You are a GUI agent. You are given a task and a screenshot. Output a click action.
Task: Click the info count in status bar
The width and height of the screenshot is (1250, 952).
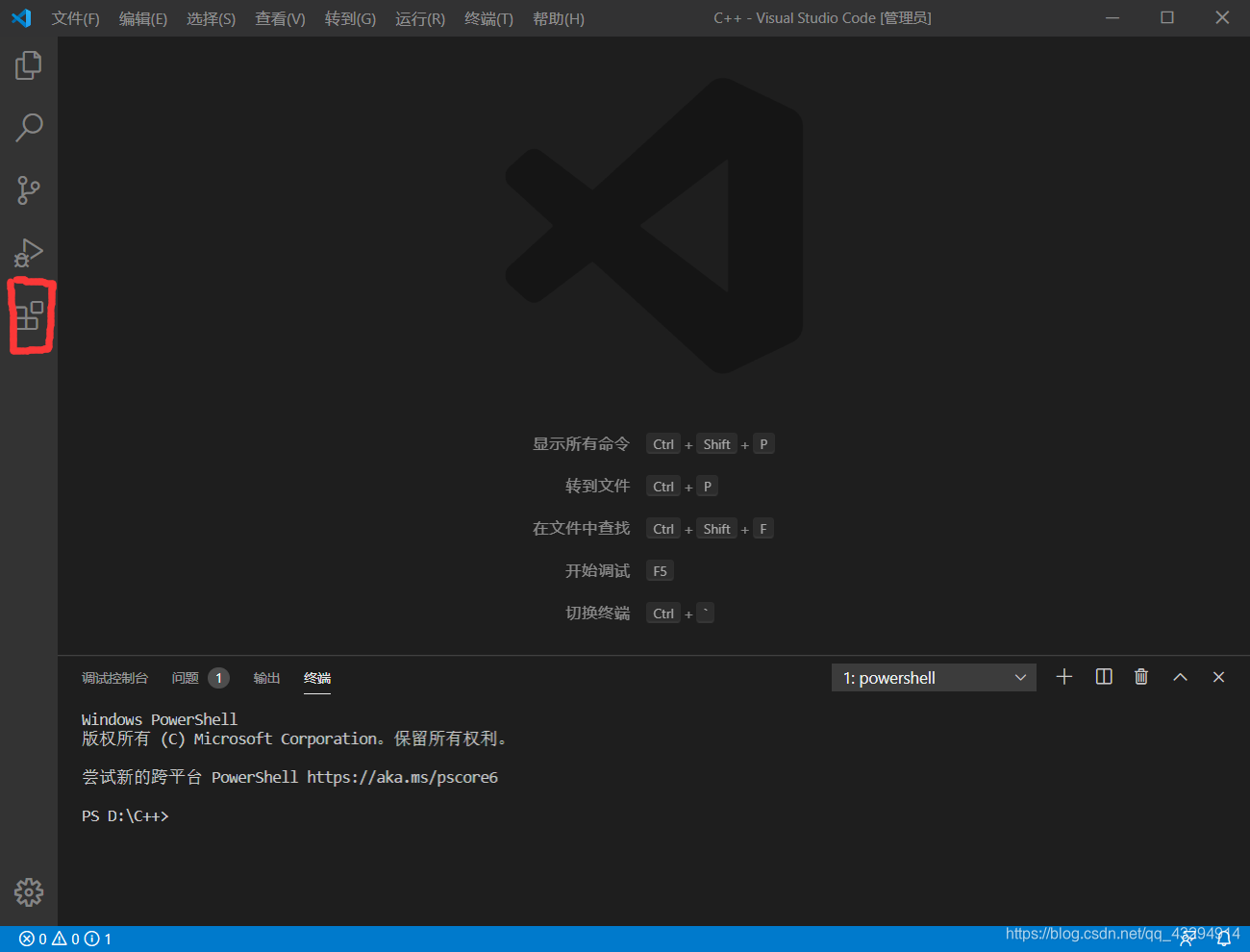[x=98, y=939]
